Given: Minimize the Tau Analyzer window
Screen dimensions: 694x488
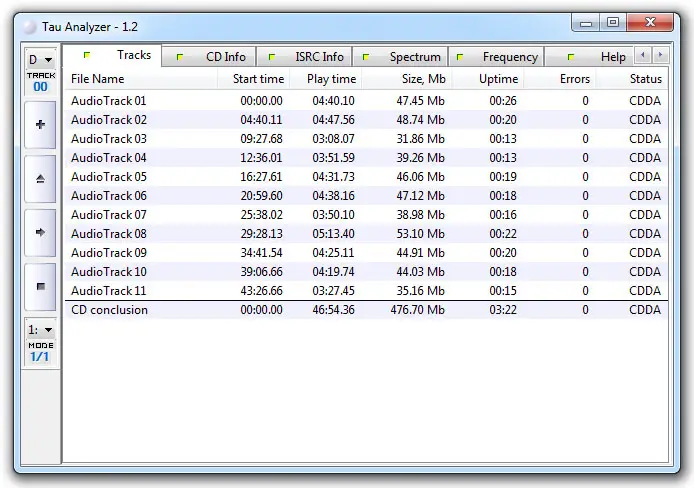Looking at the screenshot, I should pos(586,23).
